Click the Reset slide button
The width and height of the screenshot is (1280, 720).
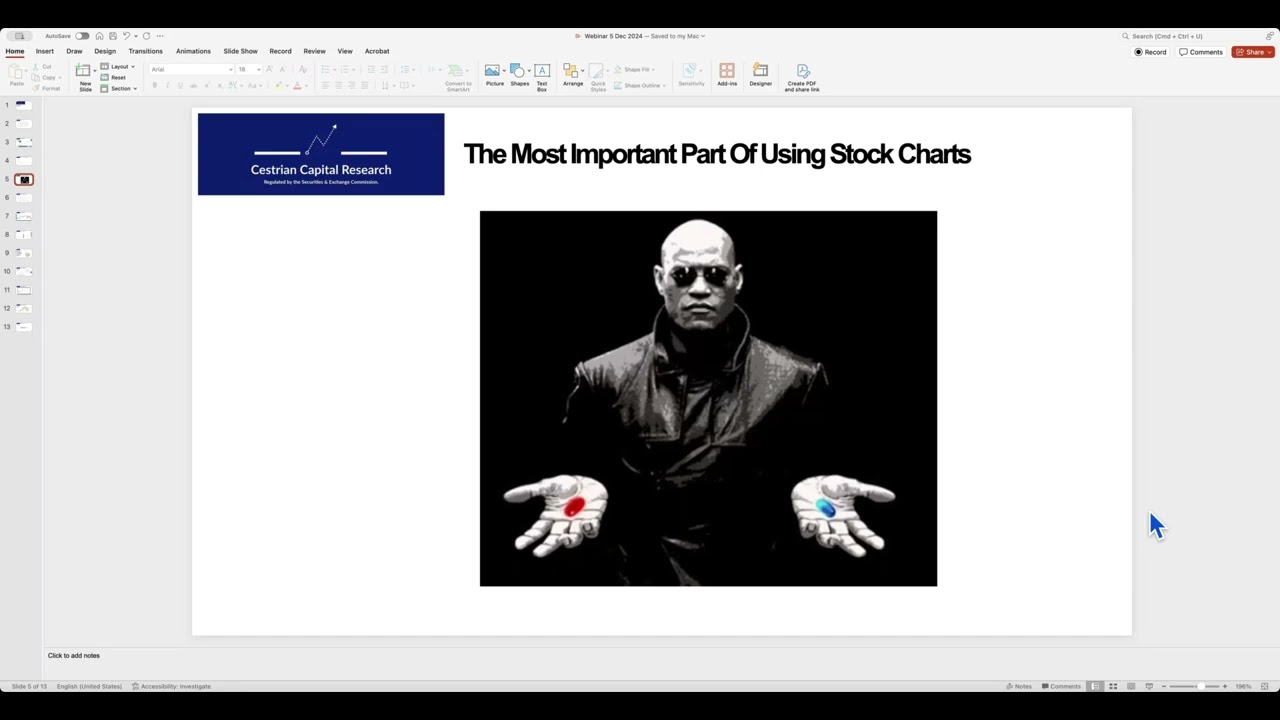coord(114,77)
